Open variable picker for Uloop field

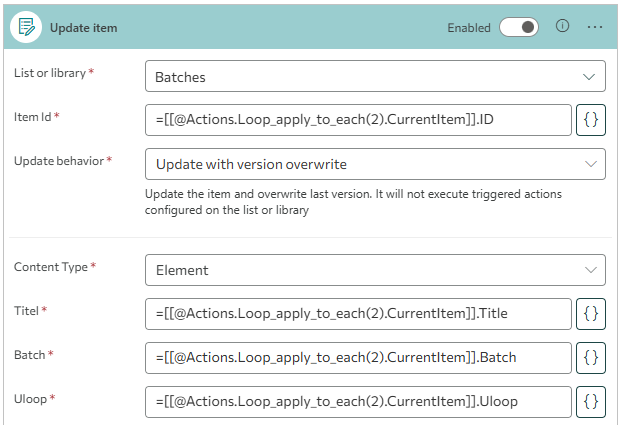point(591,401)
